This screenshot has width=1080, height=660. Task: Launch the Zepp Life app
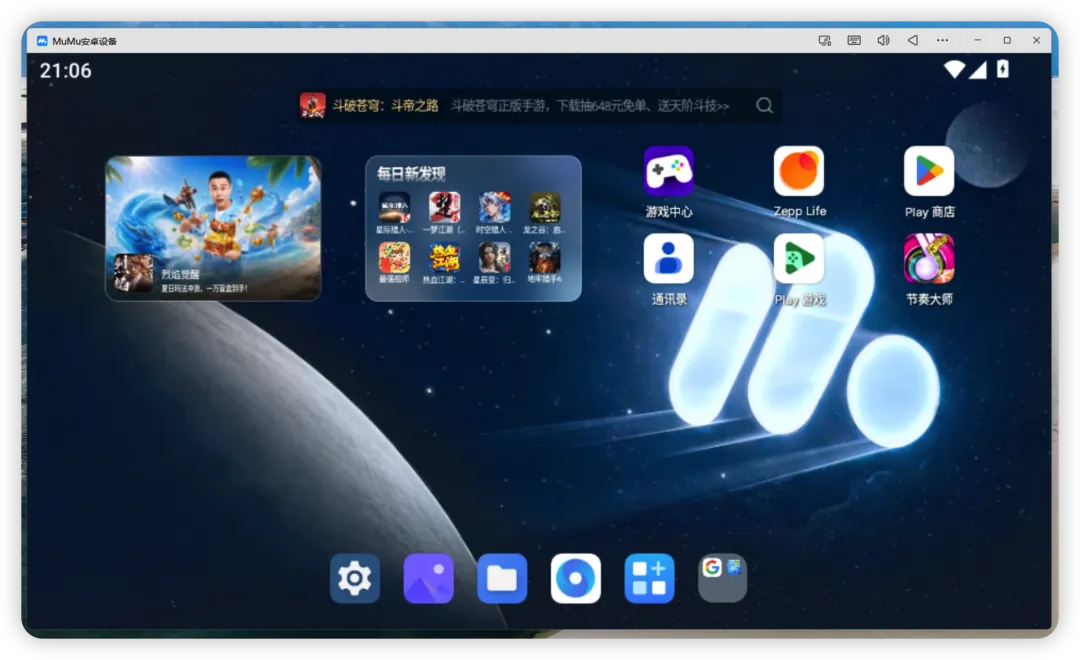click(x=798, y=172)
